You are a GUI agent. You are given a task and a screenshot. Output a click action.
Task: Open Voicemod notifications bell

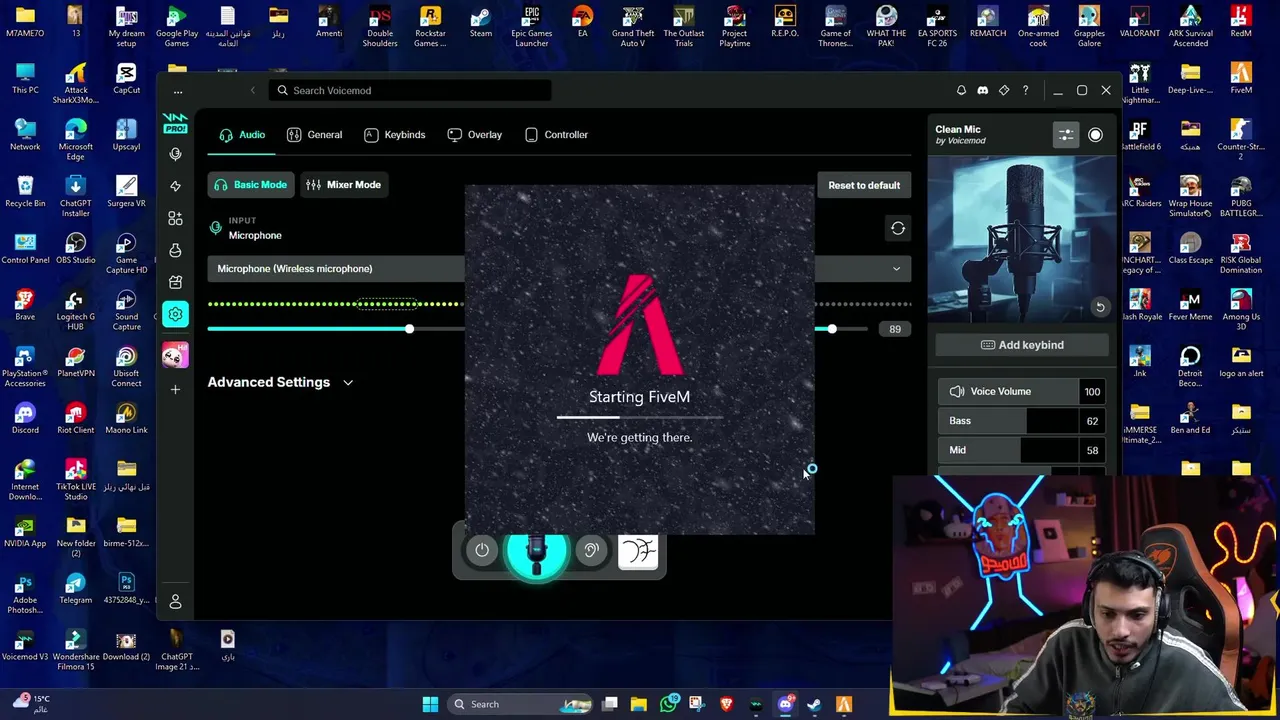coord(961,90)
